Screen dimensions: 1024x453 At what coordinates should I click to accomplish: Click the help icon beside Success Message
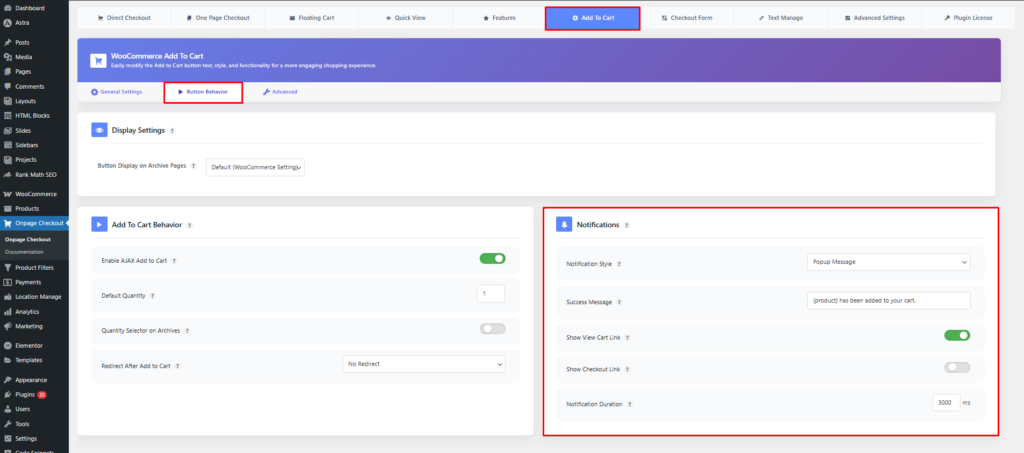click(x=620, y=301)
